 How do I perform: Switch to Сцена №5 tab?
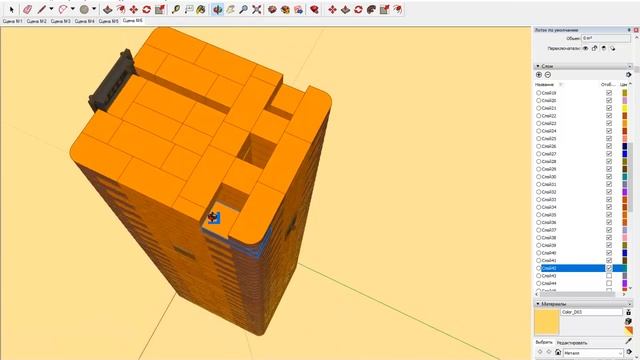(x=109, y=21)
